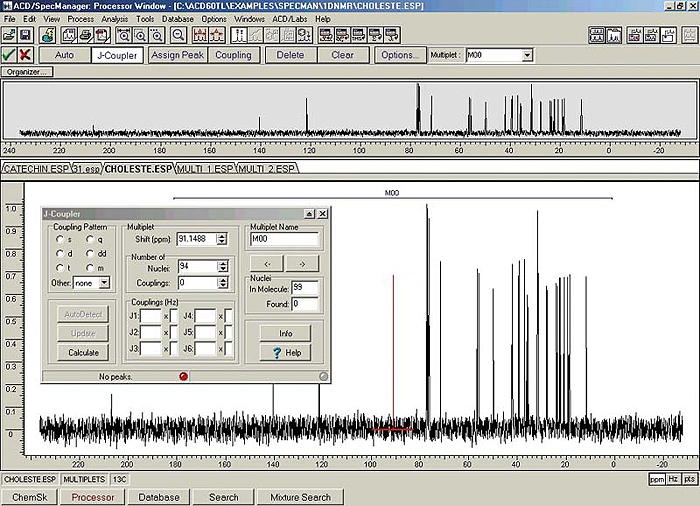
Task: Click the printer icon in toolbar
Action: 85,35
